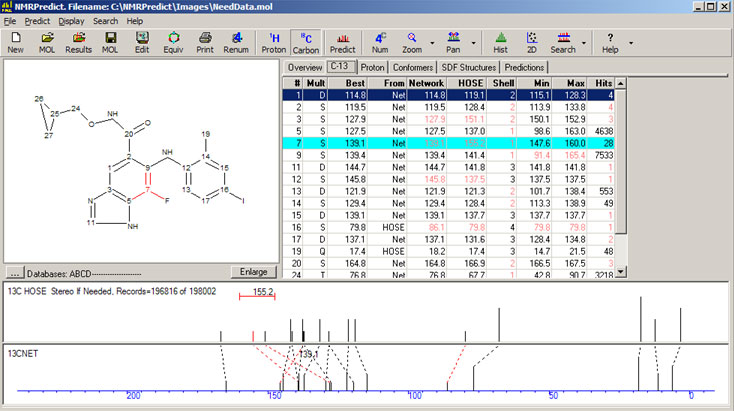The height and width of the screenshot is (411, 734).
Task: Open the Results folder icon
Action: coord(79,41)
